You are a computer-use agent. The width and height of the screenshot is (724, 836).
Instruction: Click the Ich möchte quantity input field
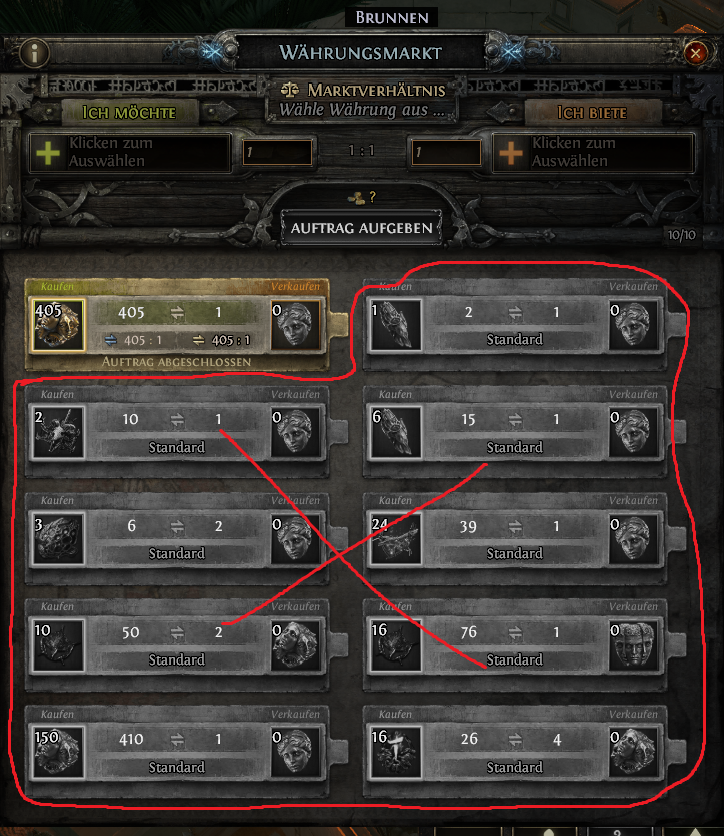coord(277,152)
